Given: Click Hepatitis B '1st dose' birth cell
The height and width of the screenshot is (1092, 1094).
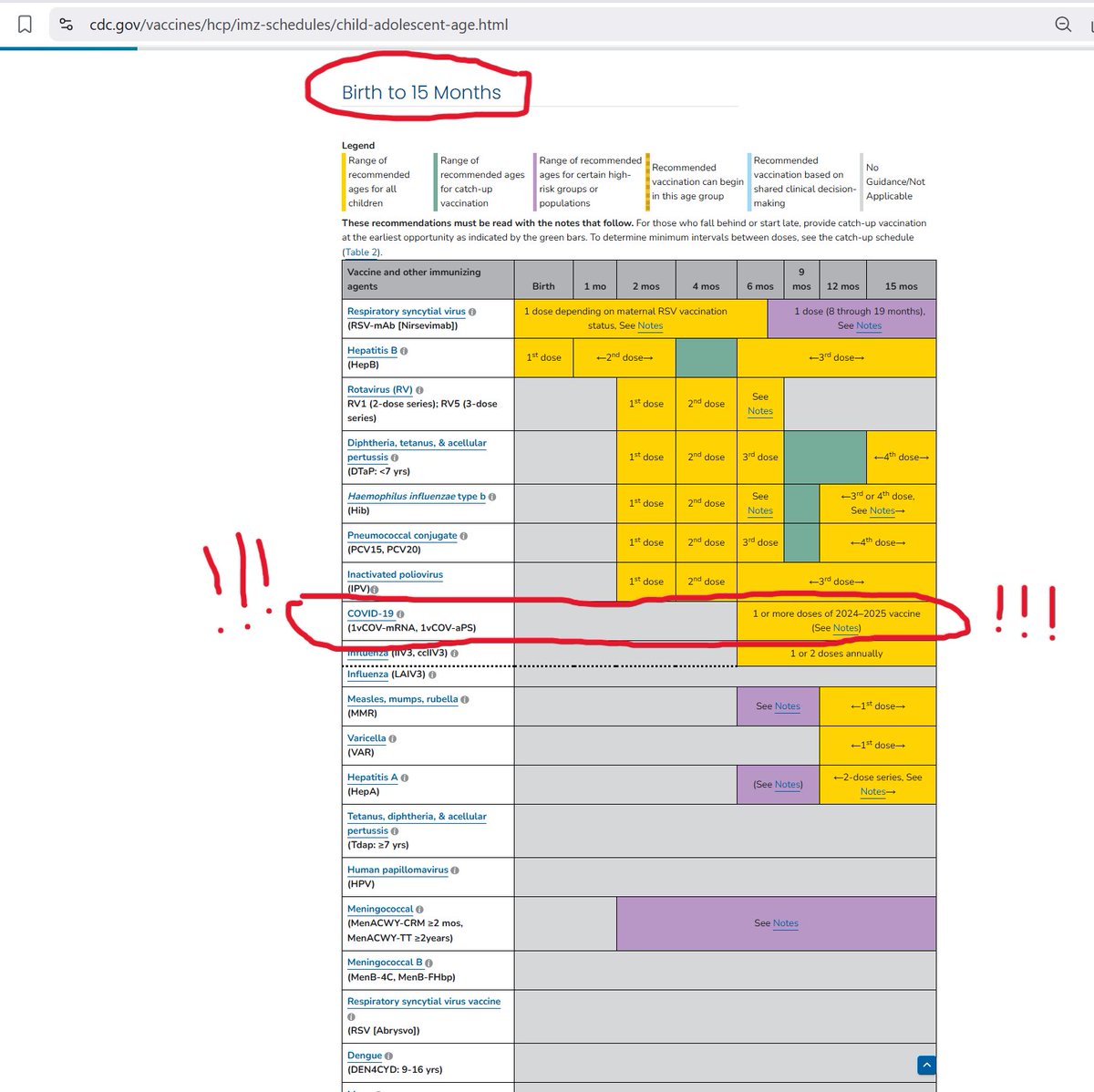Looking at the screenshot, I should click(543, 358).
